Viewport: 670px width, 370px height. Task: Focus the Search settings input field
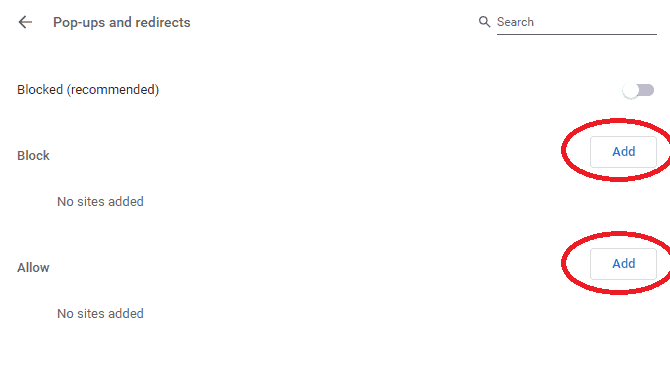576,22
